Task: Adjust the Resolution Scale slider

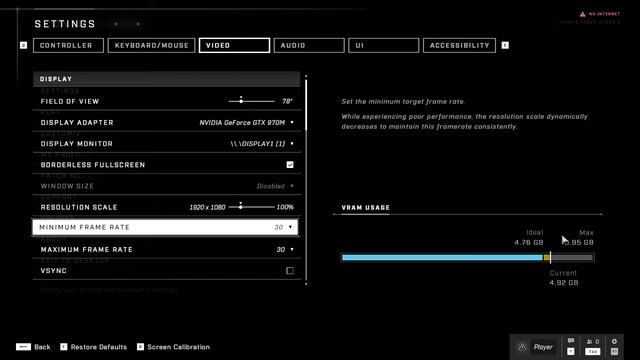Action: [x=251, y=207]
